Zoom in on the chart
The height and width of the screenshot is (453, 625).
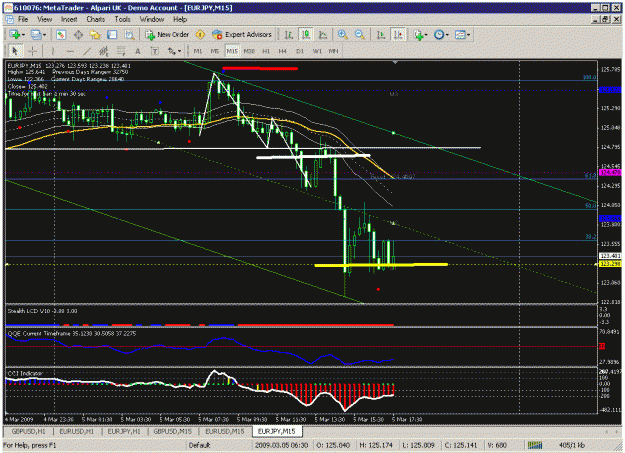(342, 35)
